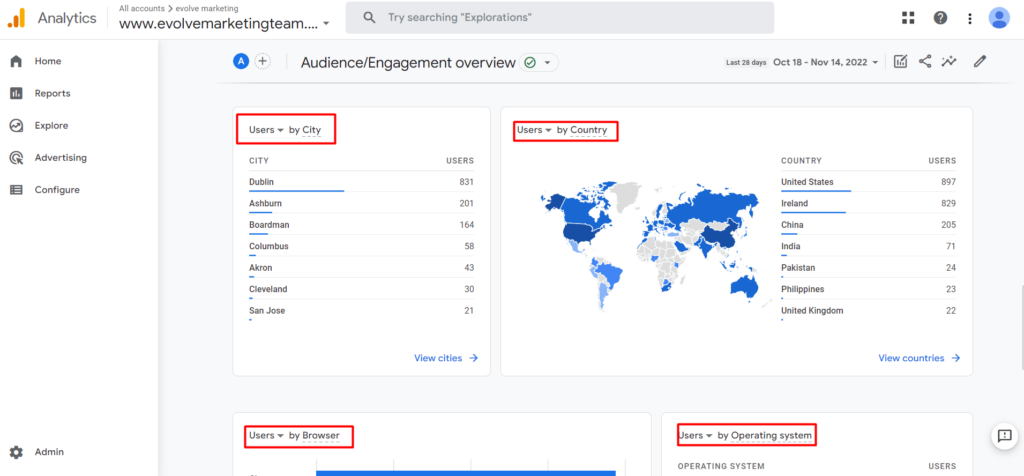The height and width of the screenshot is (476, 1024).
Task: Select the Columbus city row
Action: pyautogui.click(x=361, y=247)
